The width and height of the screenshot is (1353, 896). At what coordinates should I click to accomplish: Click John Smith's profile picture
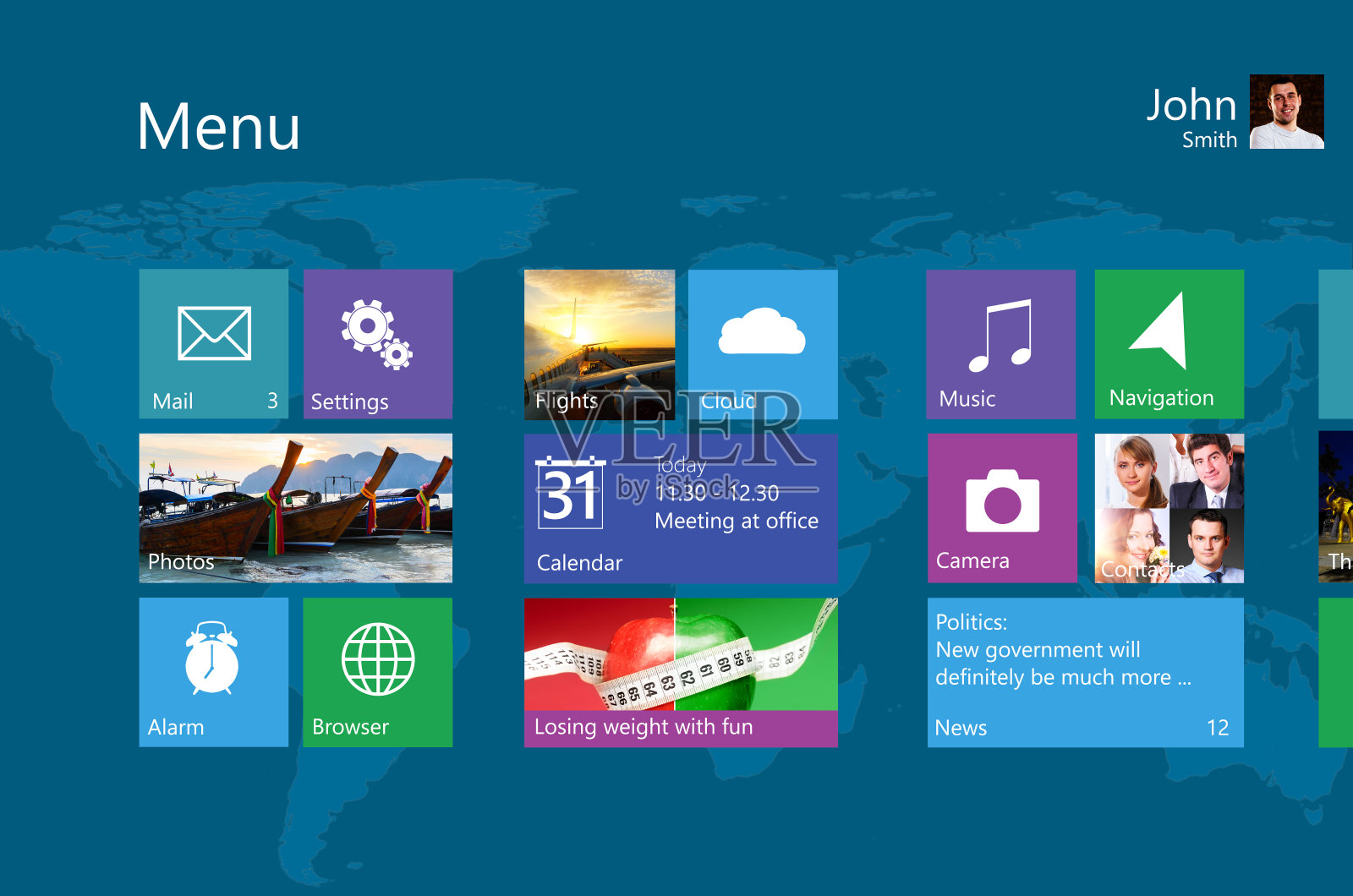click(x=1286, y=112)
